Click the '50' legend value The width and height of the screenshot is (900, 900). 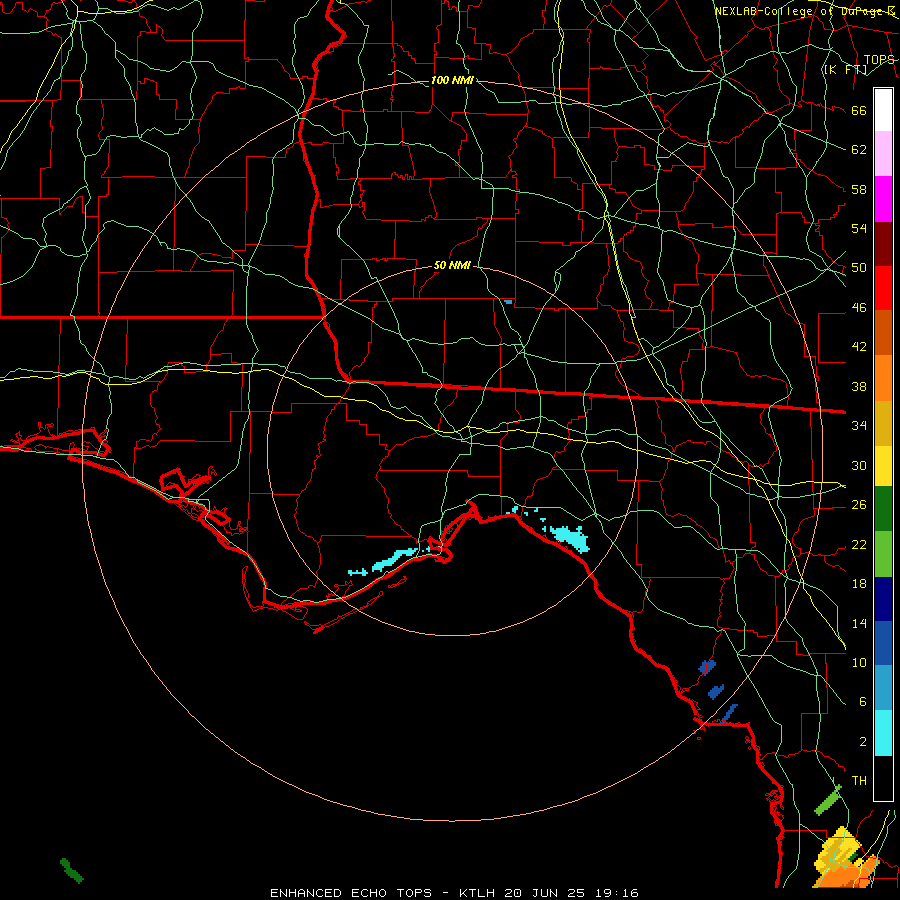[x=859, y=268]
